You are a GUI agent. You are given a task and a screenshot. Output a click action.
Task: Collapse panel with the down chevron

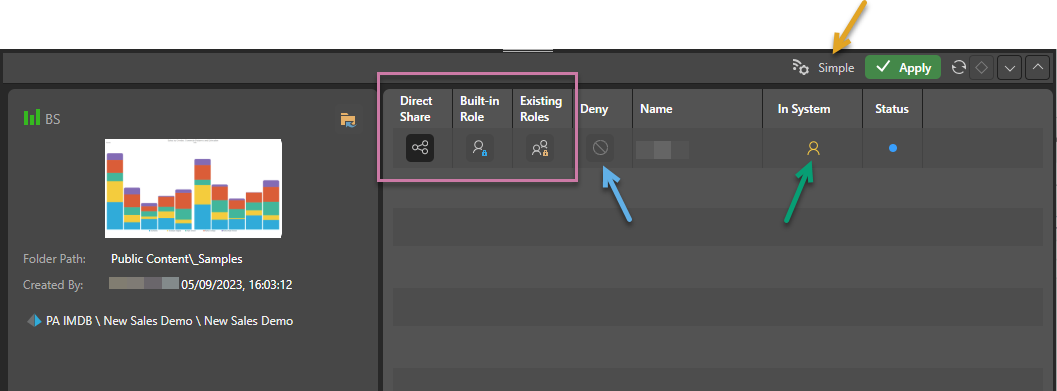click(1010, 67)
